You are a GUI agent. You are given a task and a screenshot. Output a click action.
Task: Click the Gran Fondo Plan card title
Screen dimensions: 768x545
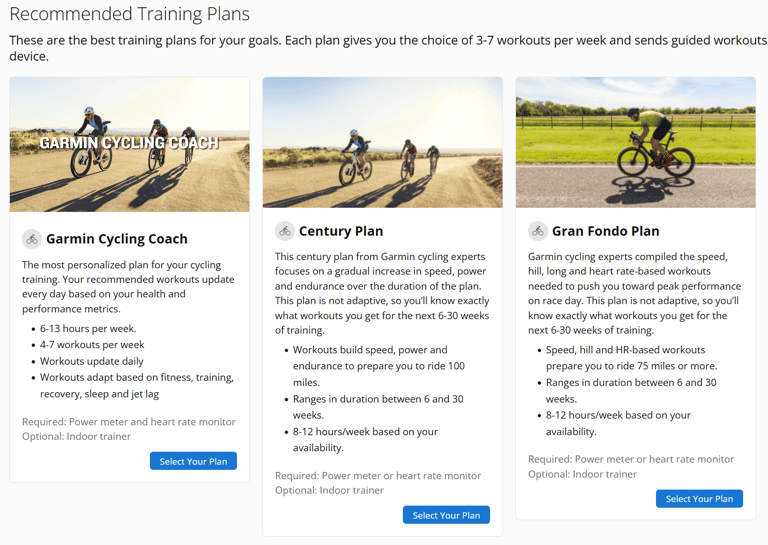pos(605,231)
